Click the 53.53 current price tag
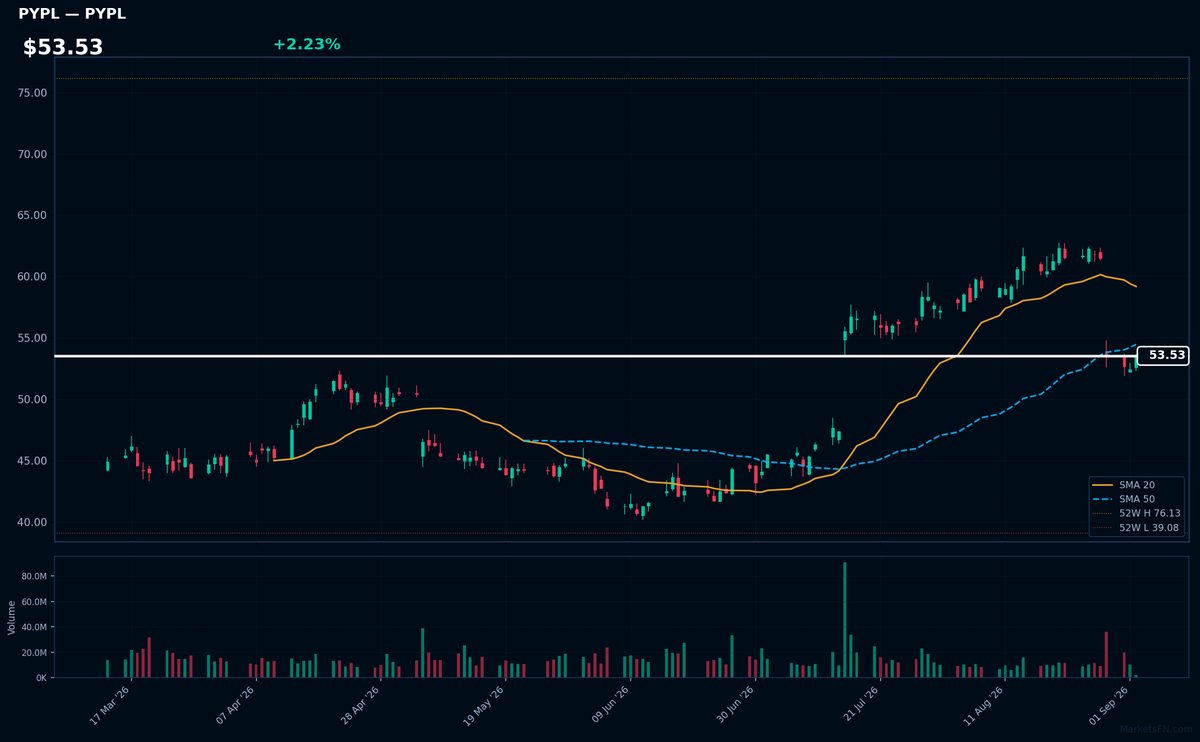Image resolution: width=1200 pixels, height=742 pixels. click(x=1163, y=355)
